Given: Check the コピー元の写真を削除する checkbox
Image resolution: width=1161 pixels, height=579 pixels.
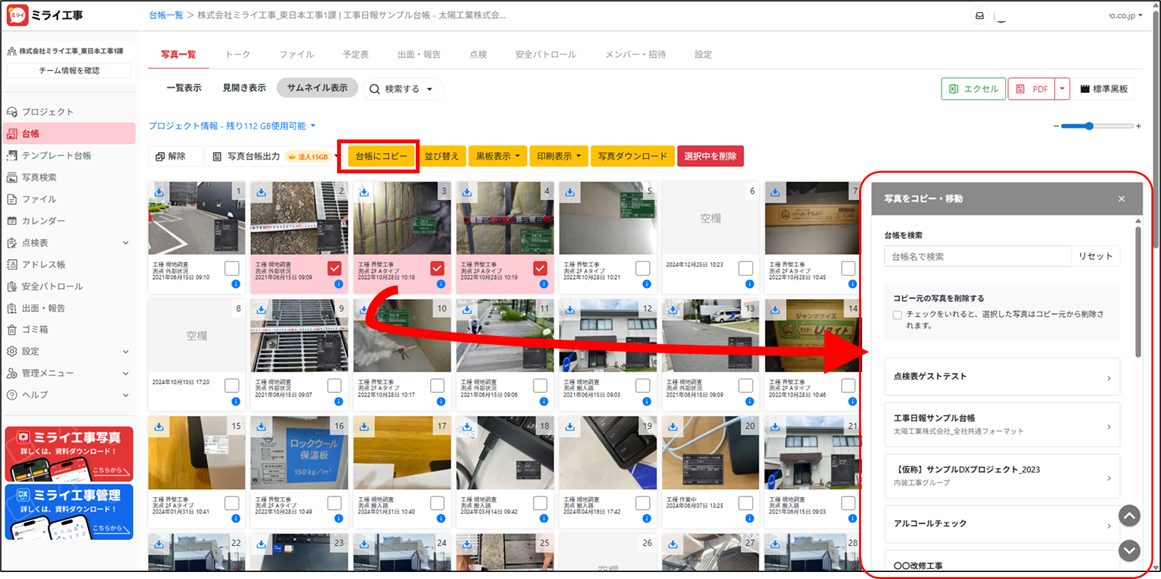Looking at the screenshot, I should [x=897, y=315].
